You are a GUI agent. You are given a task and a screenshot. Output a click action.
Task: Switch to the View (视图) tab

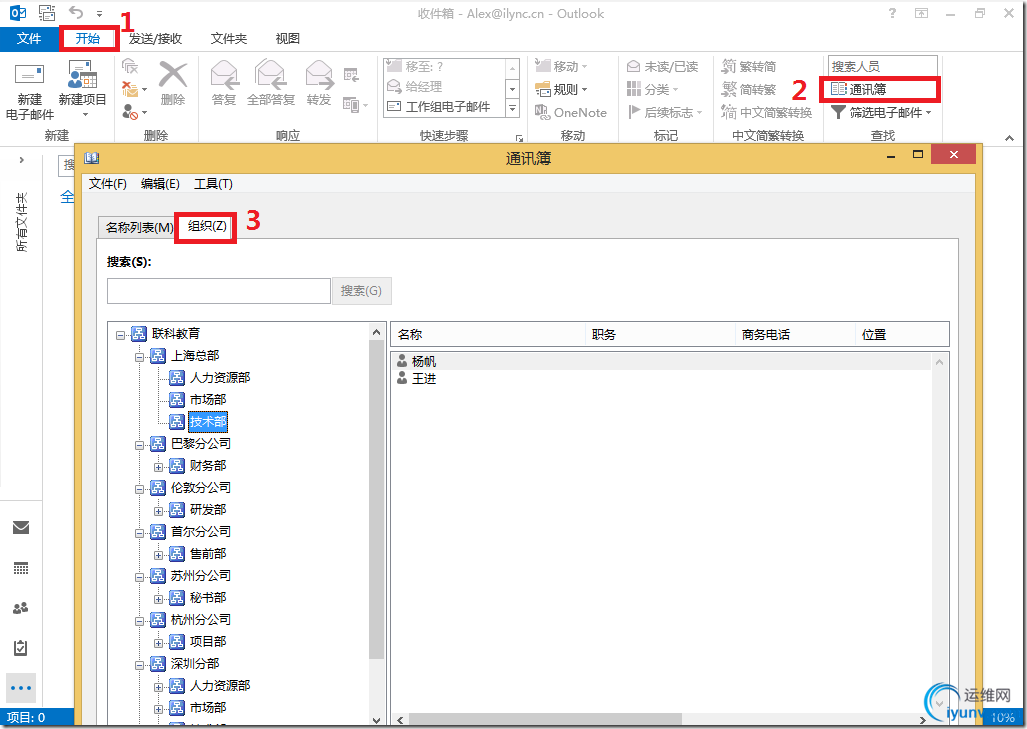(288, 39)
